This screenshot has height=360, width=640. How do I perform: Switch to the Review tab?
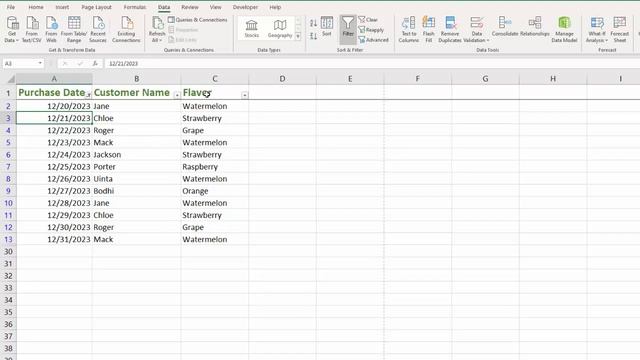190,7
